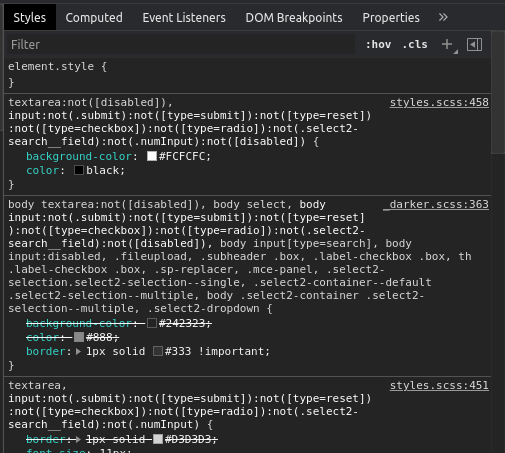
Task: Open the _darker.scss:363 source link
Action: [x=436, y=204]
